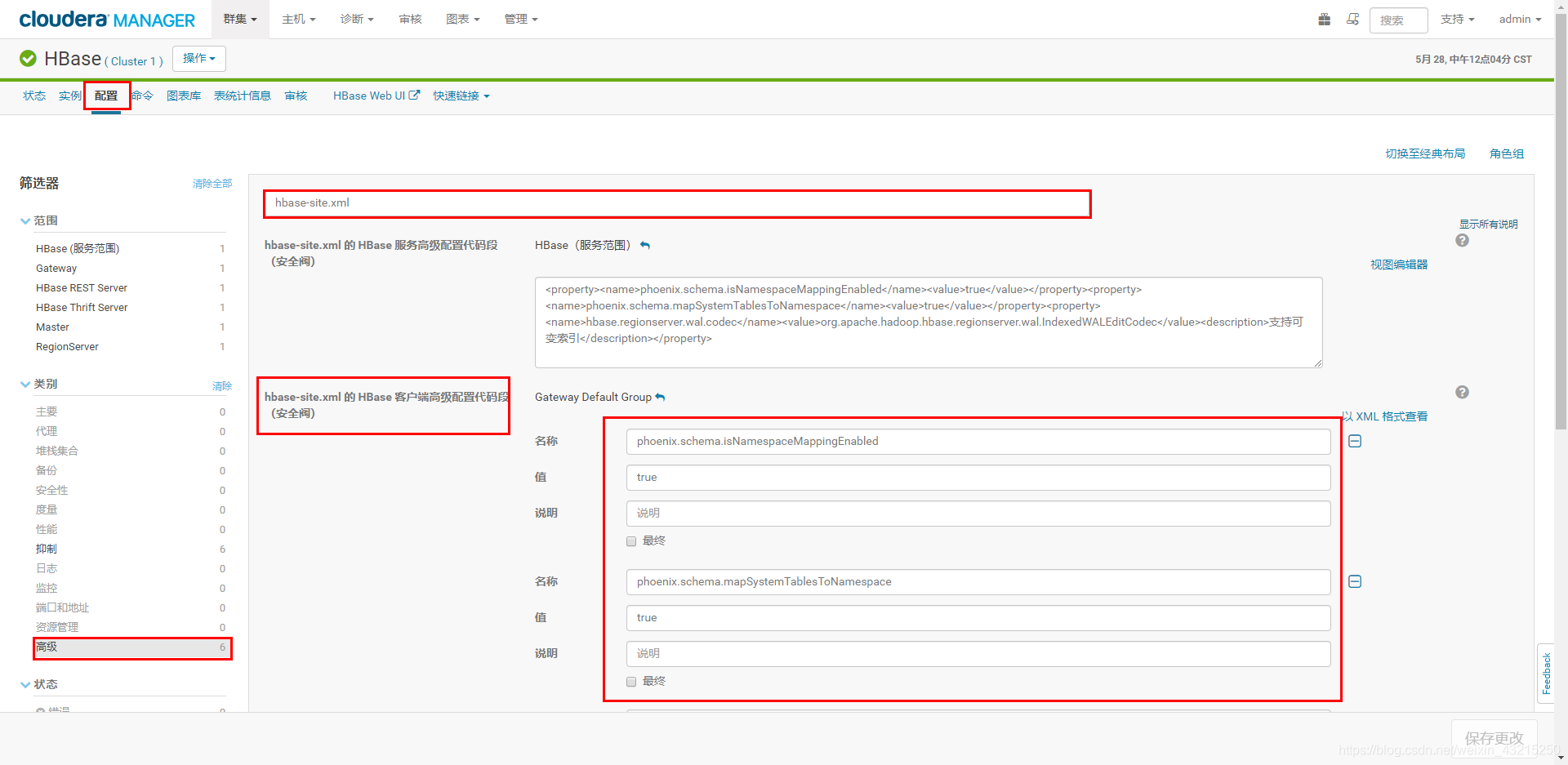Open the 图表 dropdown menu
The image size is (1568, 765).
tap(463, 19)
